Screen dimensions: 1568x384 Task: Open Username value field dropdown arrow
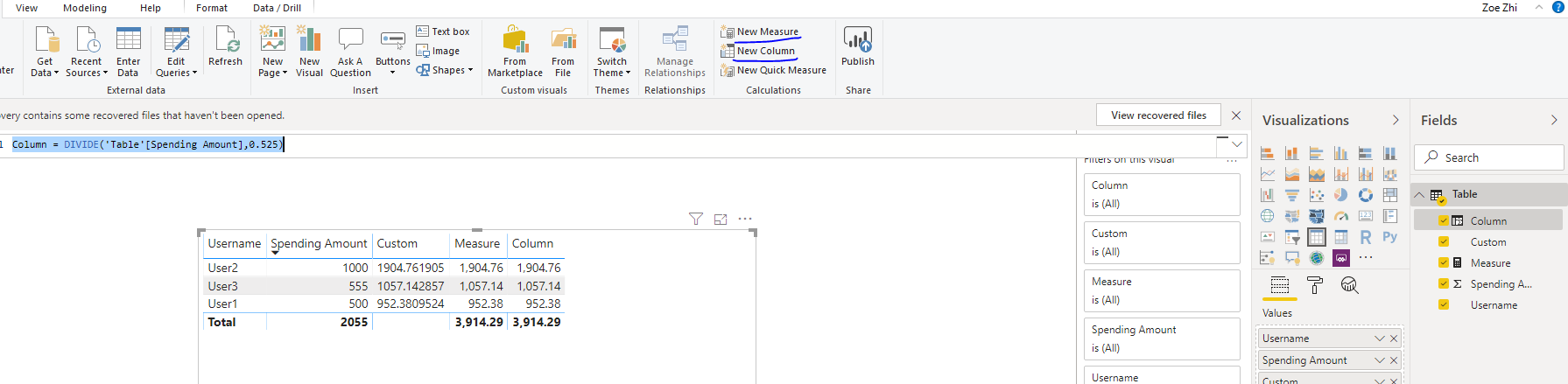pyautogui.click(x=1380, y=339)
